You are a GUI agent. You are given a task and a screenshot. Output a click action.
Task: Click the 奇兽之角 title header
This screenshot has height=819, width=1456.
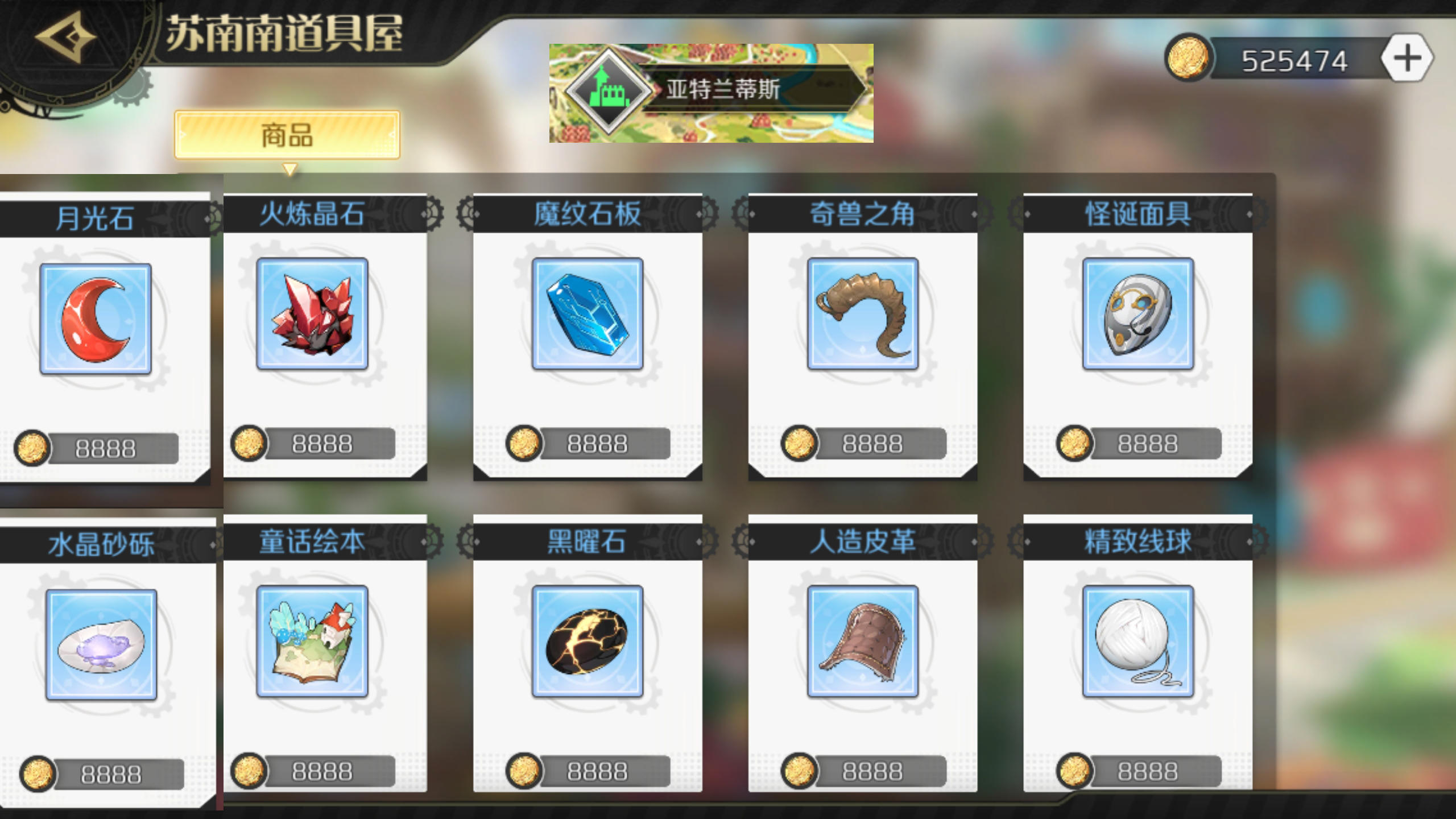[863, 214]
